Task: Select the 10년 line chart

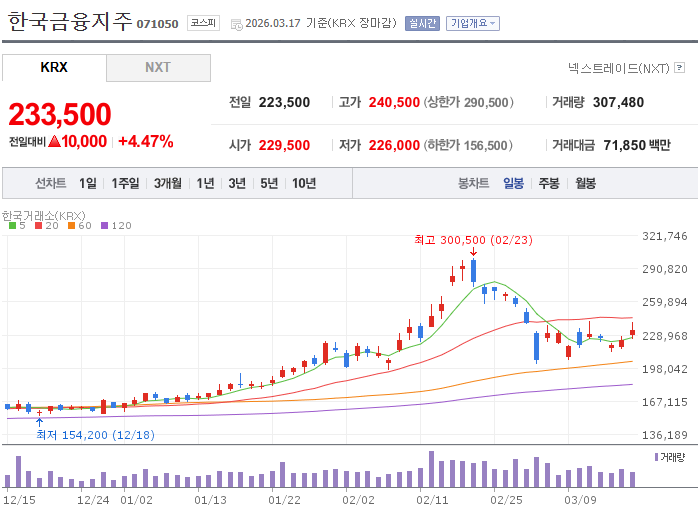Action: click(304, 183)
